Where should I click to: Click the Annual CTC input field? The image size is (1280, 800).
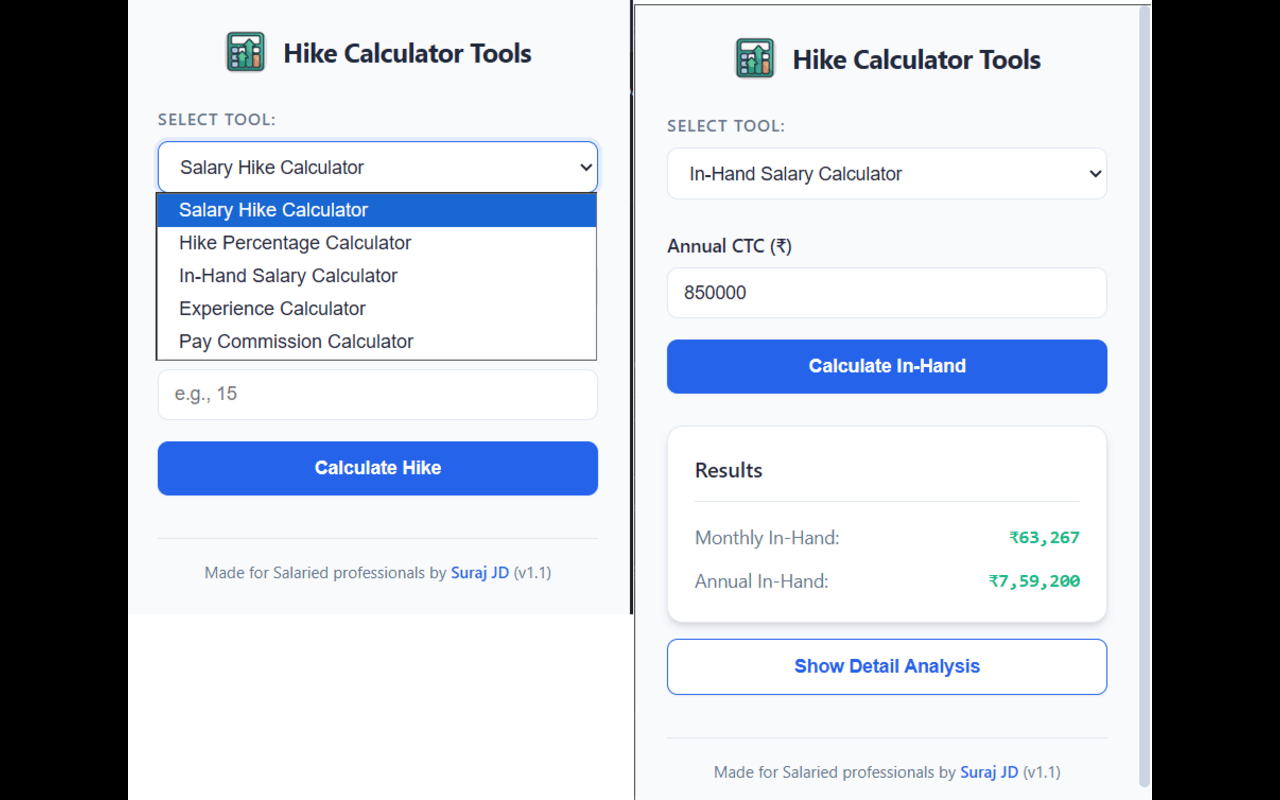(x=886, y=293)
